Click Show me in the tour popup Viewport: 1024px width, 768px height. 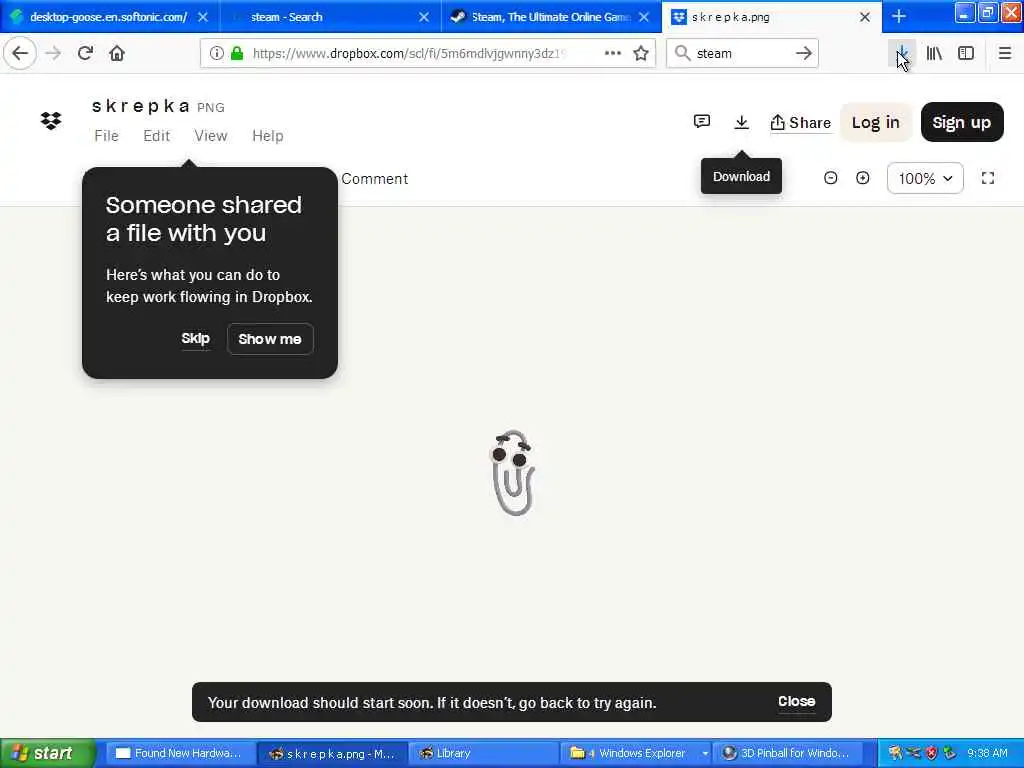(270, 339)
